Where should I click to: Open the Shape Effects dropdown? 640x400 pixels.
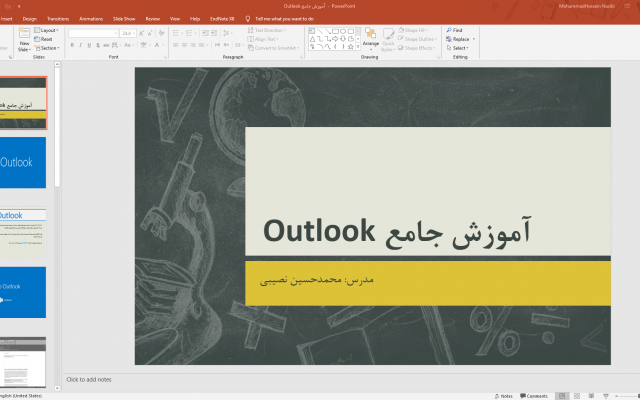(x=417, y=48)
